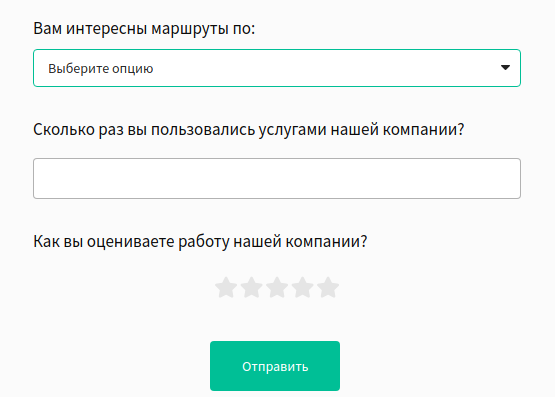This screenshot has width=555, height=397.
Task: Click the "Вам интересны маршруты по:" label
Action: [x=144, y=29]
